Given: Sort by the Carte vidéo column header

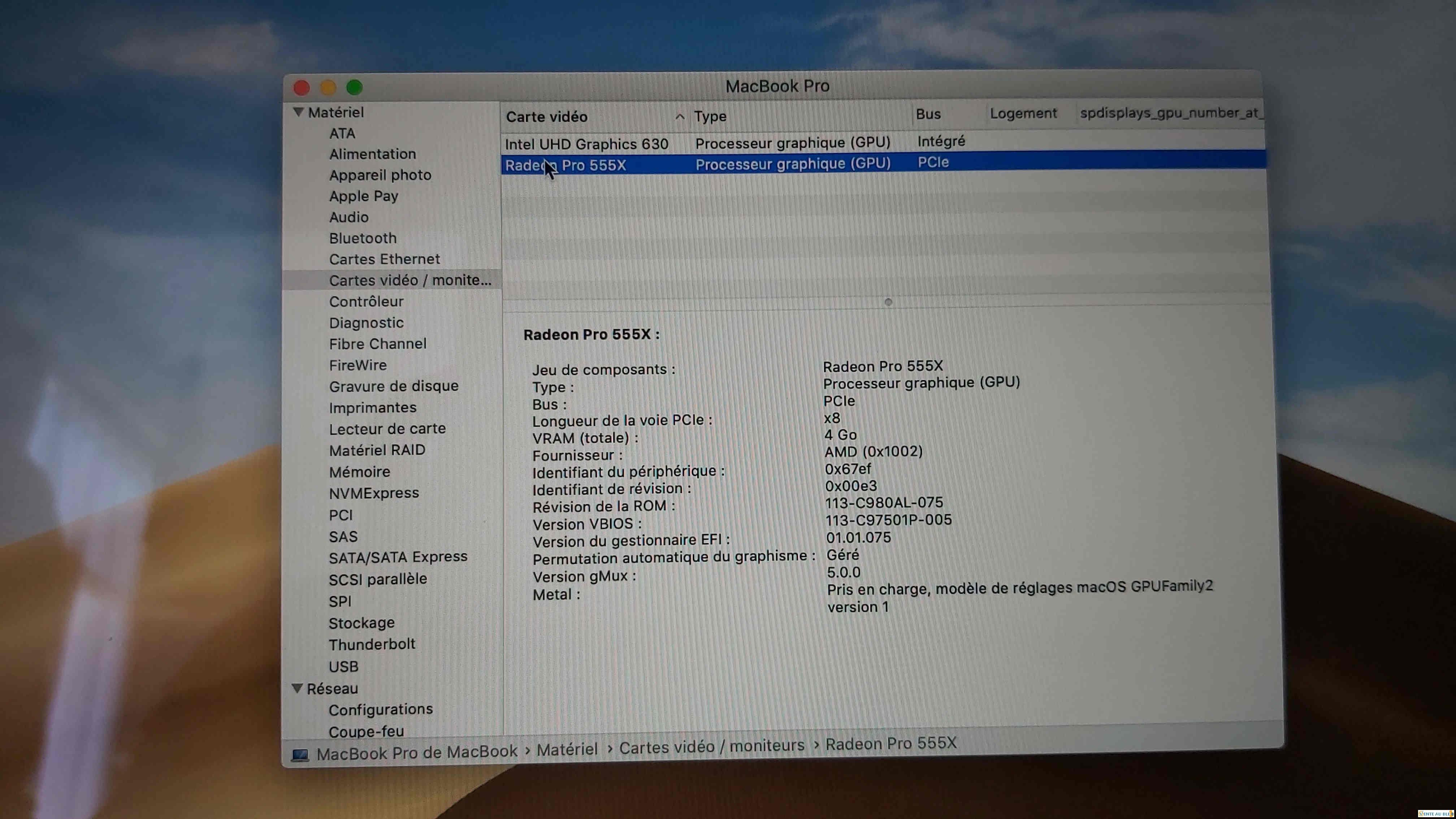Looking at the screenshot, I should (594, 116).
